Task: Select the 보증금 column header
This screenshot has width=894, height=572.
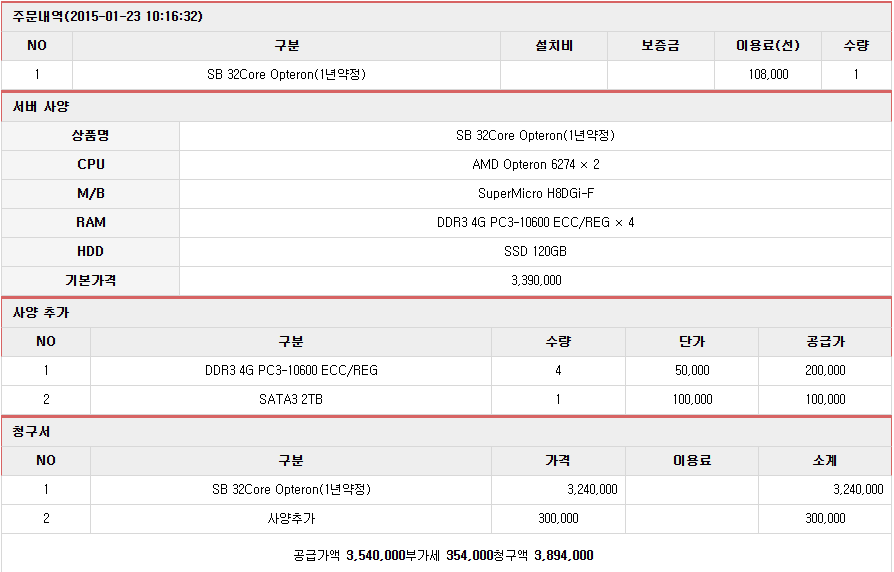Action: (660, 46)
